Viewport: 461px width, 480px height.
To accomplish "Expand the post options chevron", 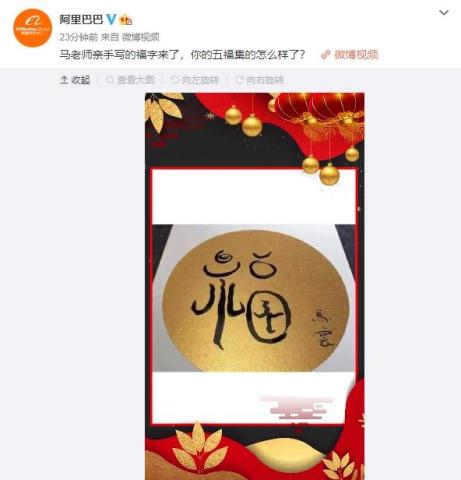I will coord(444,13).
